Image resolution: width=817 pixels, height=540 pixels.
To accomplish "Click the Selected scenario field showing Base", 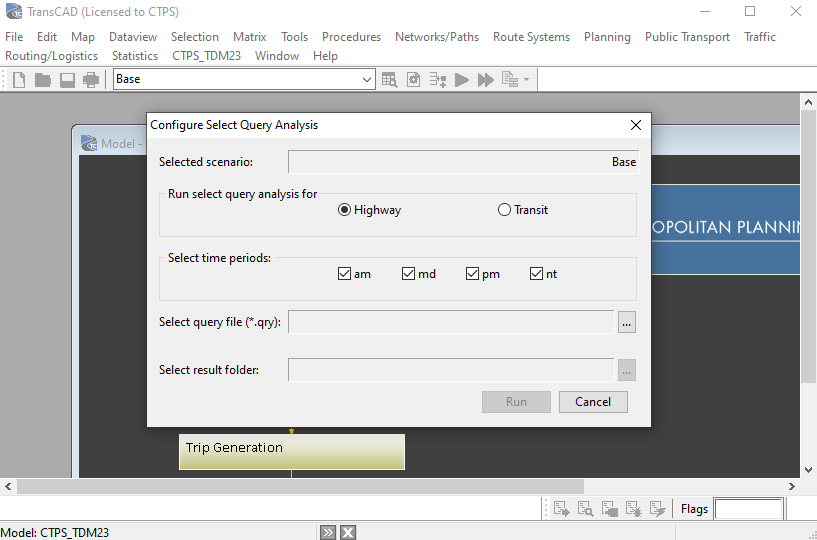I will pyautogui.click(x=463, y=162).
